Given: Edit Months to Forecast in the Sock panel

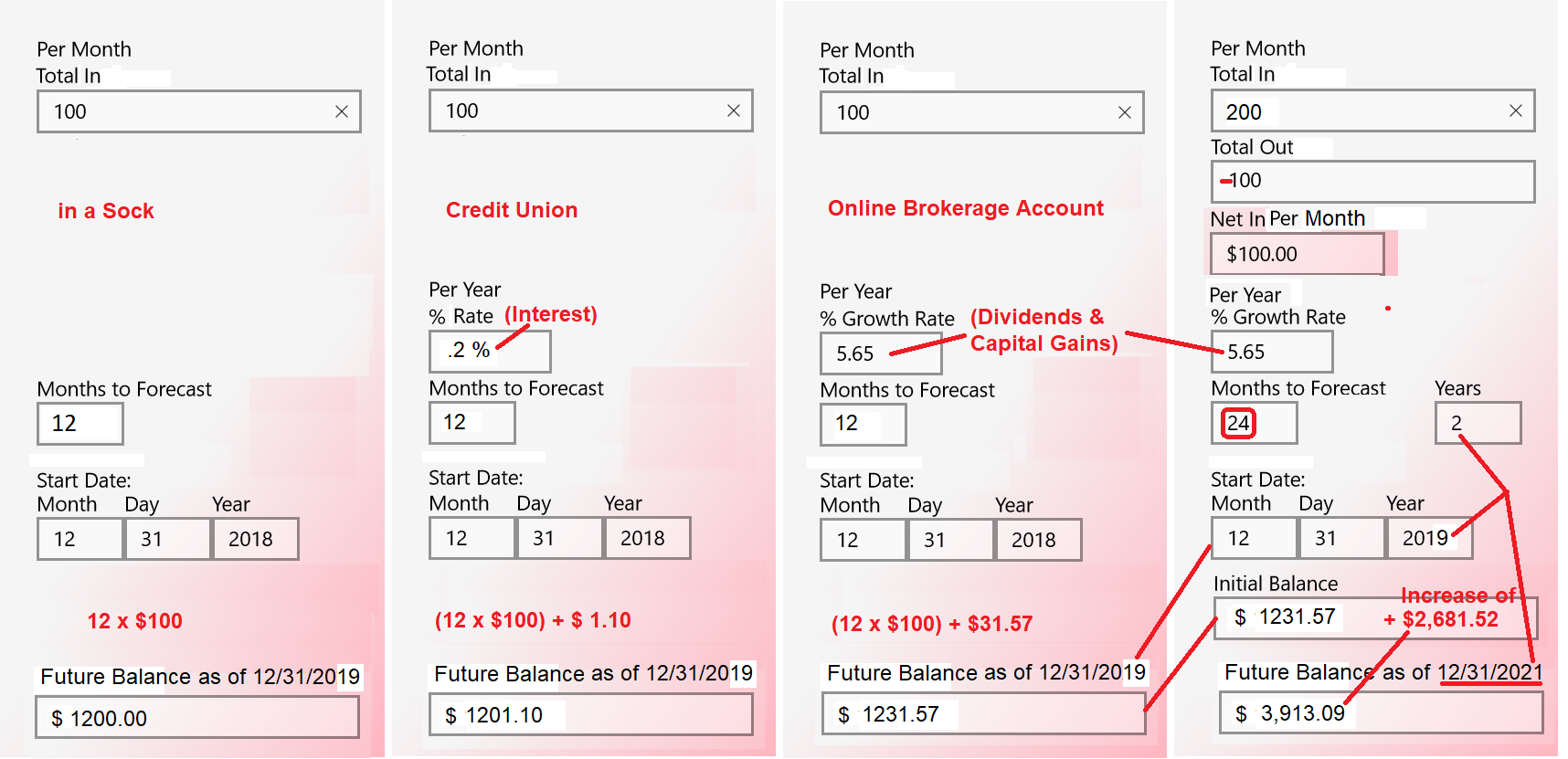Looking at the screenshot, I should pos(80,424).
